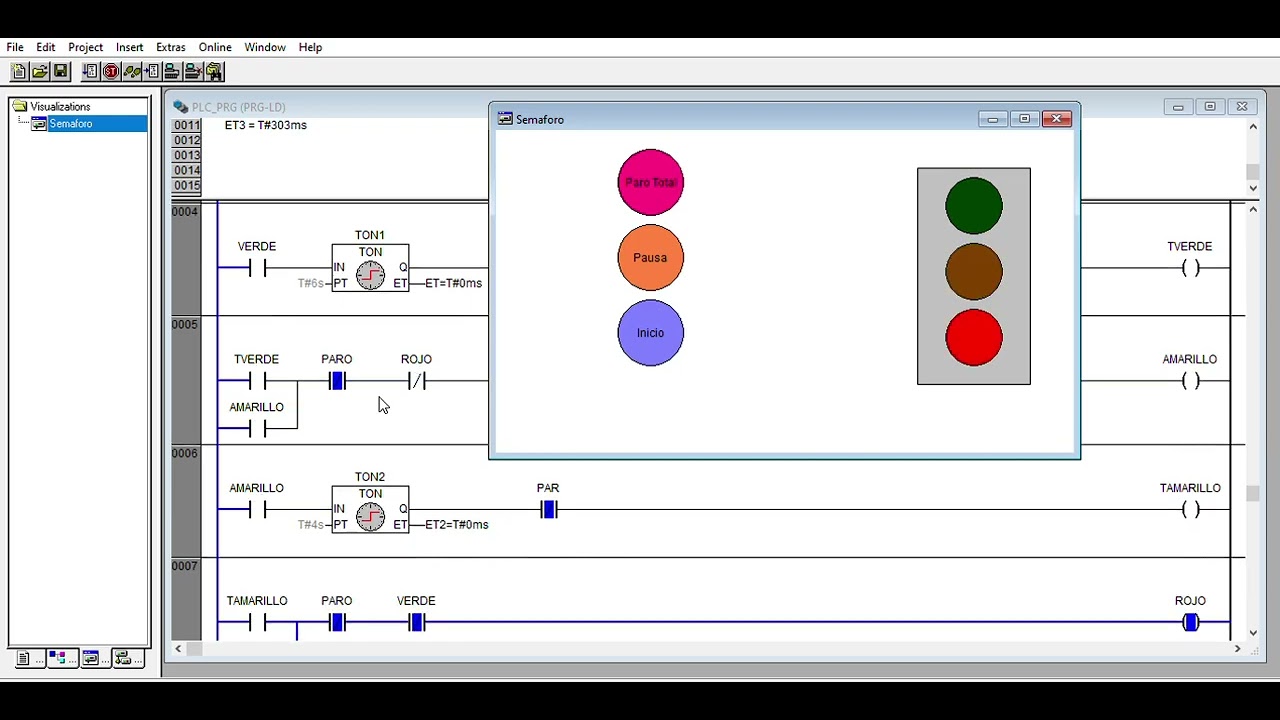This screenshot has height=720, width=1280.
Task: Open the Insert menu
Action: coord(129,47)
